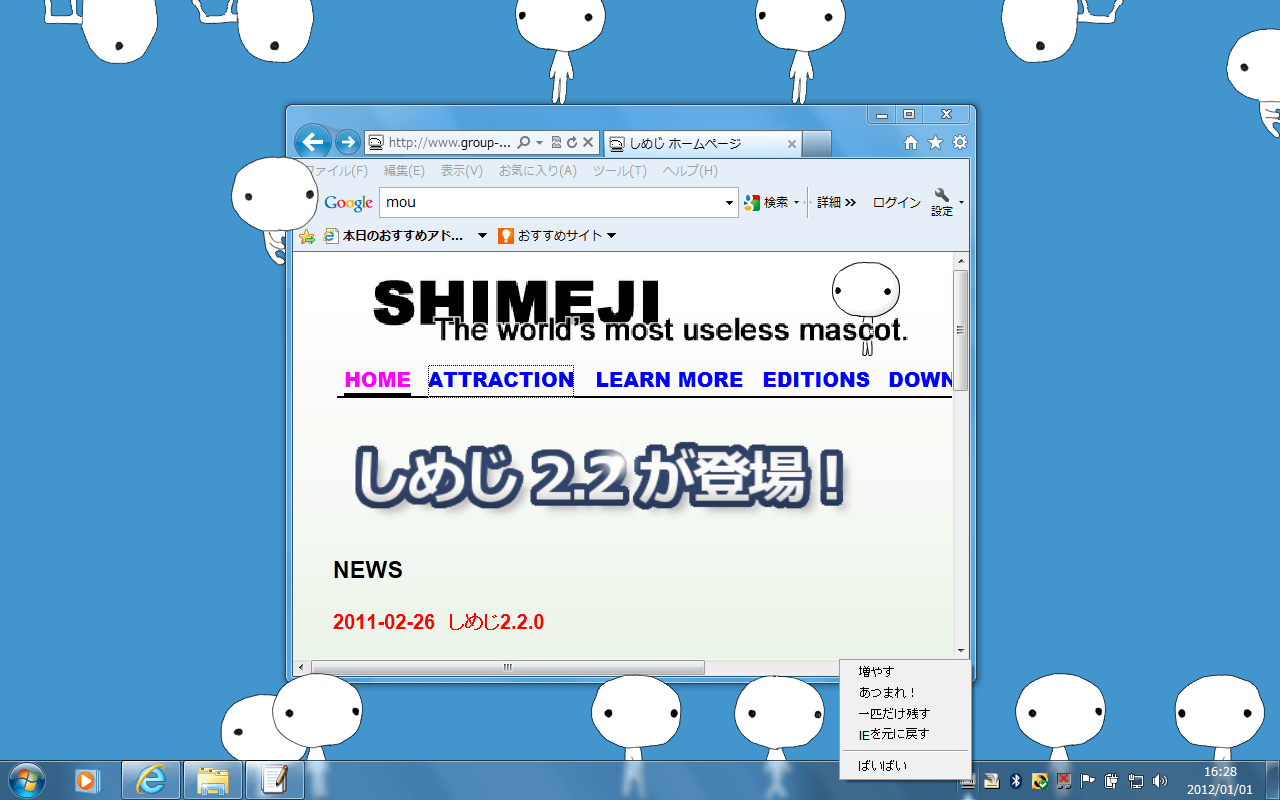Viewport: 1280px width, 800px height.
Task: Open 本日のおすすめアド... favorites item
Action: click(x=394, y=236)
